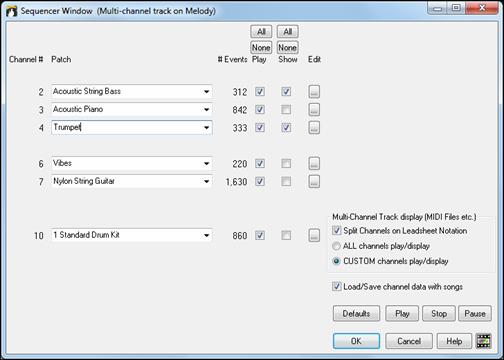Uncheck Play for Acoustic Piano channel
504x360 pixels.
coord(260,109)
